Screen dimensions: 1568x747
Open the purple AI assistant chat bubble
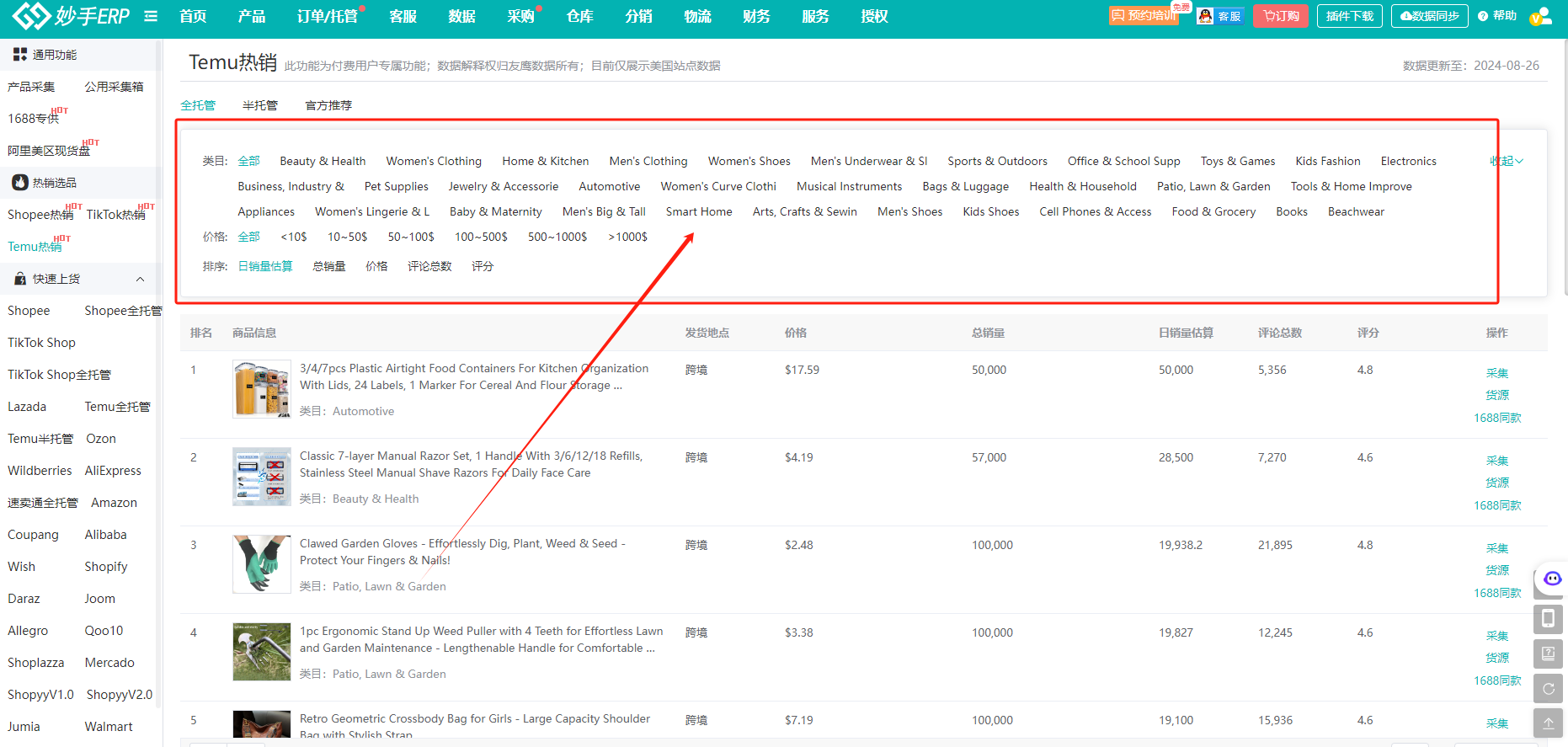click(x=1552, y=579)
